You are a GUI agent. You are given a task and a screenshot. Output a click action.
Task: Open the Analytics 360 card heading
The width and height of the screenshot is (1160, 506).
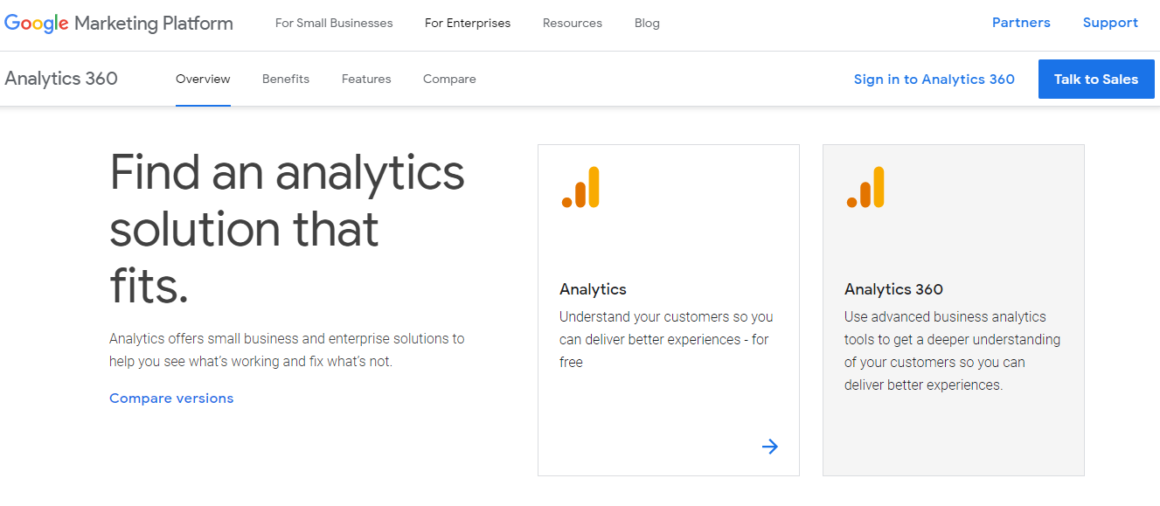[x=893, y=289]
